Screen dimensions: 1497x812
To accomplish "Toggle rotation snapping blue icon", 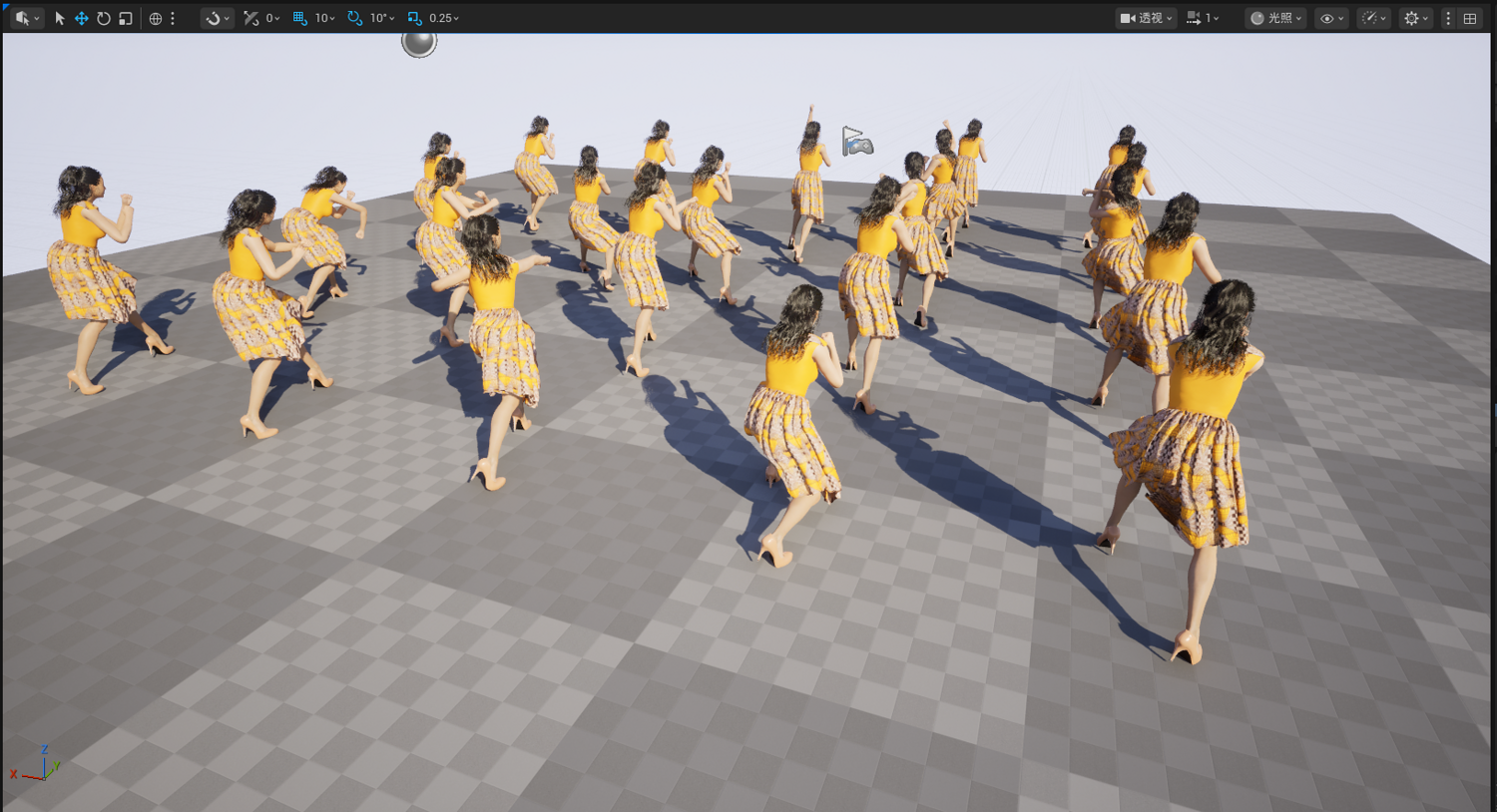I will (x=354, y=18).
